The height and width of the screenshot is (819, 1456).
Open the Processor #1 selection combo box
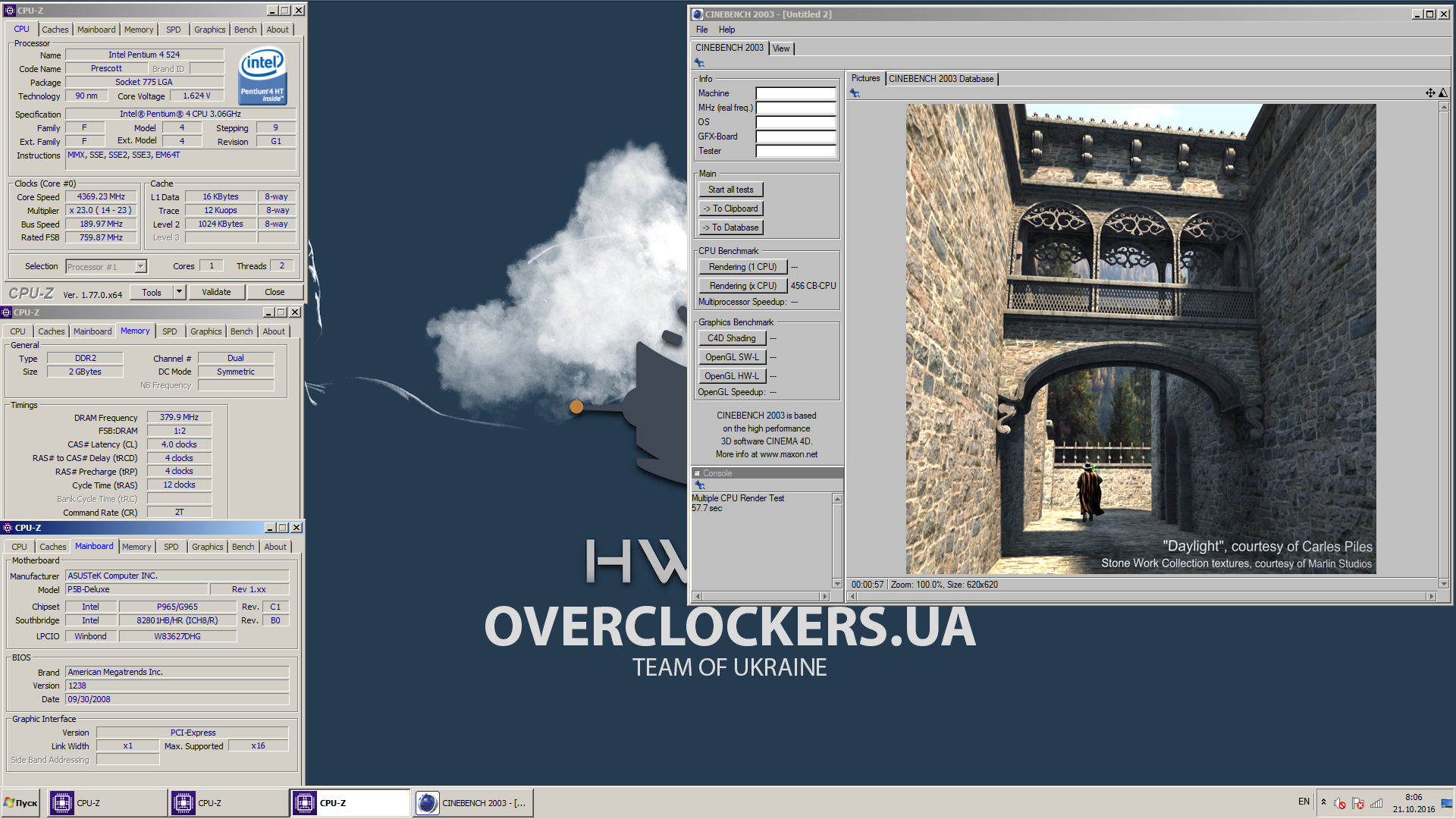coord(106,267)
